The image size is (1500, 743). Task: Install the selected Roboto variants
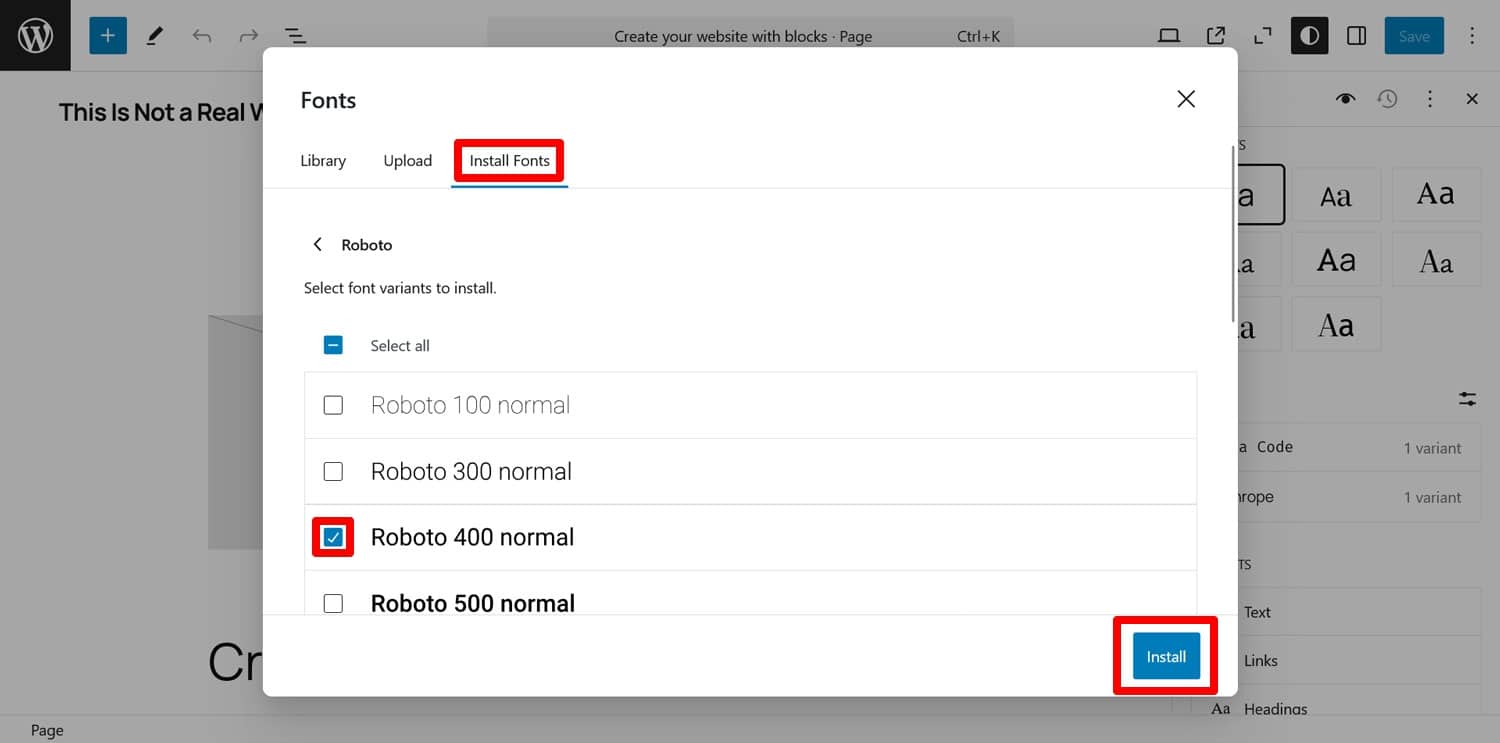(x=1166, y=657)
